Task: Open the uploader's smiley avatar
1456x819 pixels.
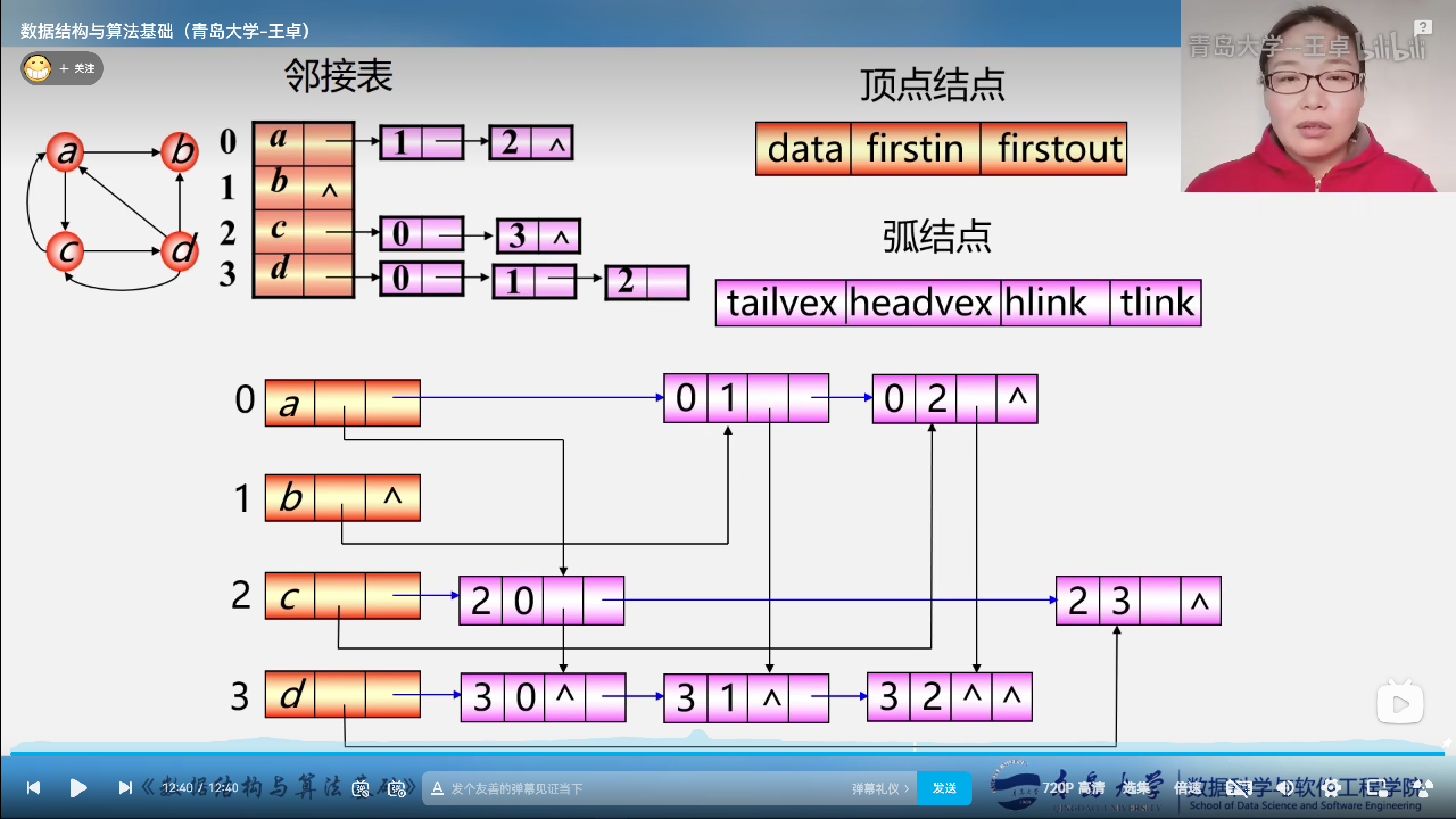Action: tap(38, 68)
